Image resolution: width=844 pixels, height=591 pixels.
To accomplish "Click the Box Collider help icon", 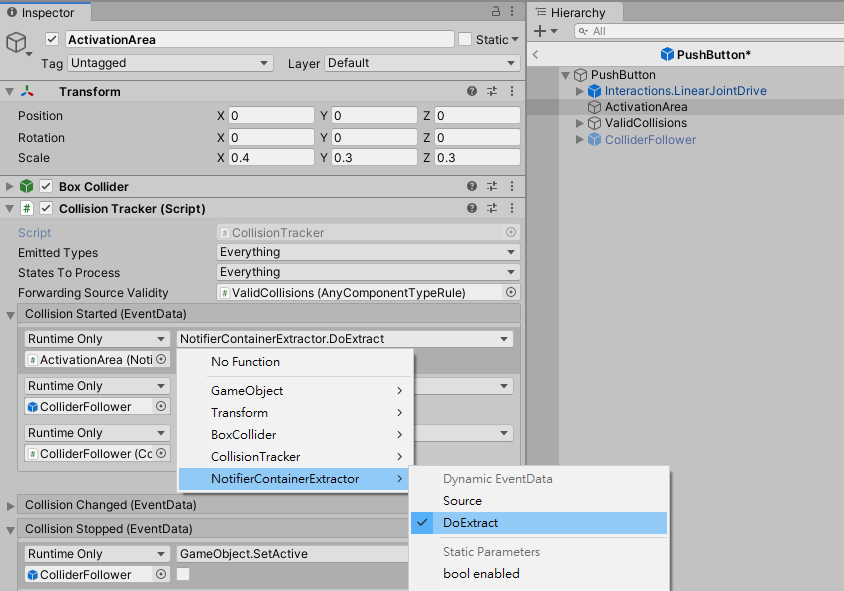I will [469, 186].
